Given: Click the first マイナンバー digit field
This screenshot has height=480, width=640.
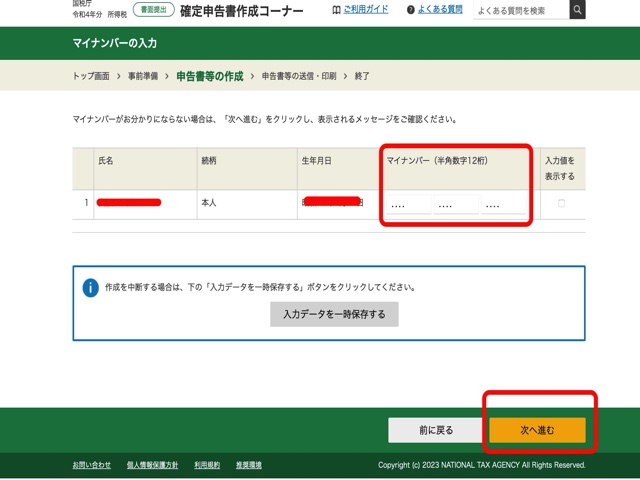Looking at the screenshot, I should pyautogui.click(x=407, y=204).
